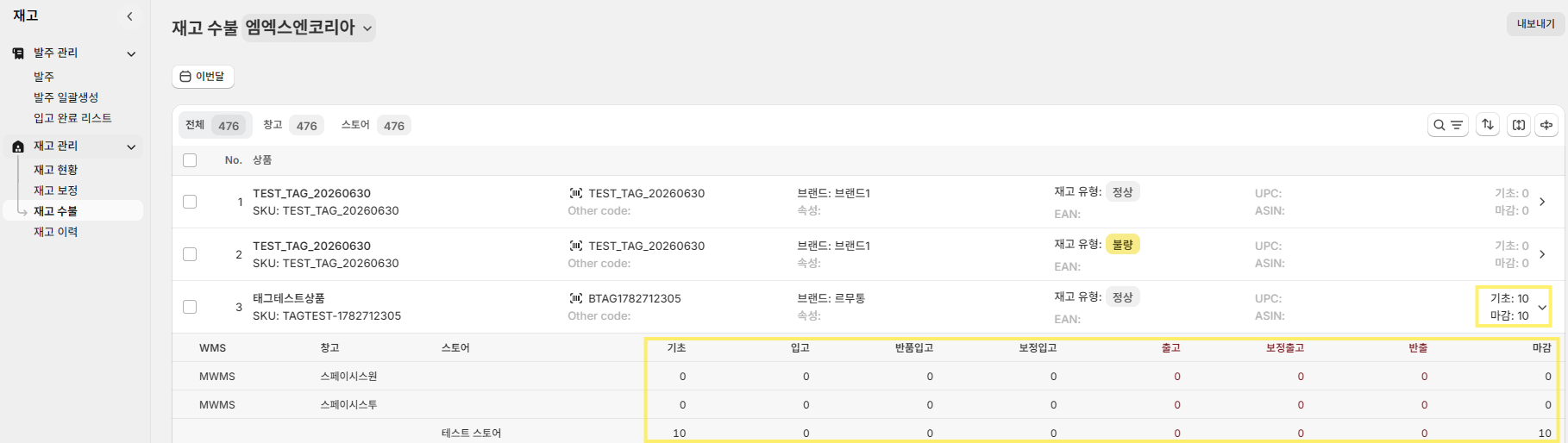Click the 스페이시스투 warehouse cell
This screenshot has height=443, width=1568.
point(348,405)
